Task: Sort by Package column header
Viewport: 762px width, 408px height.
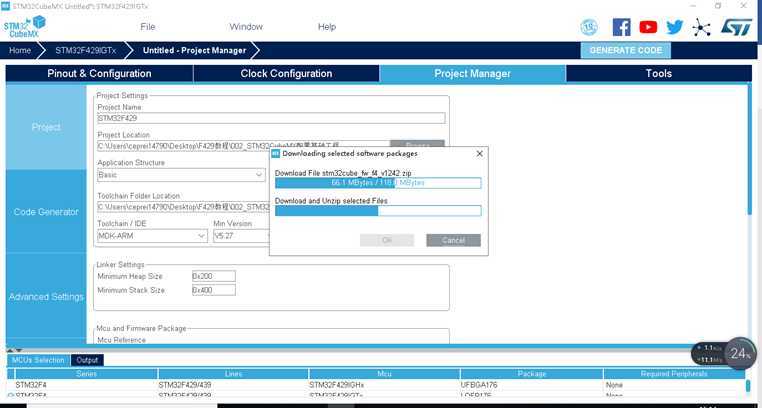Action: [532, 374]
